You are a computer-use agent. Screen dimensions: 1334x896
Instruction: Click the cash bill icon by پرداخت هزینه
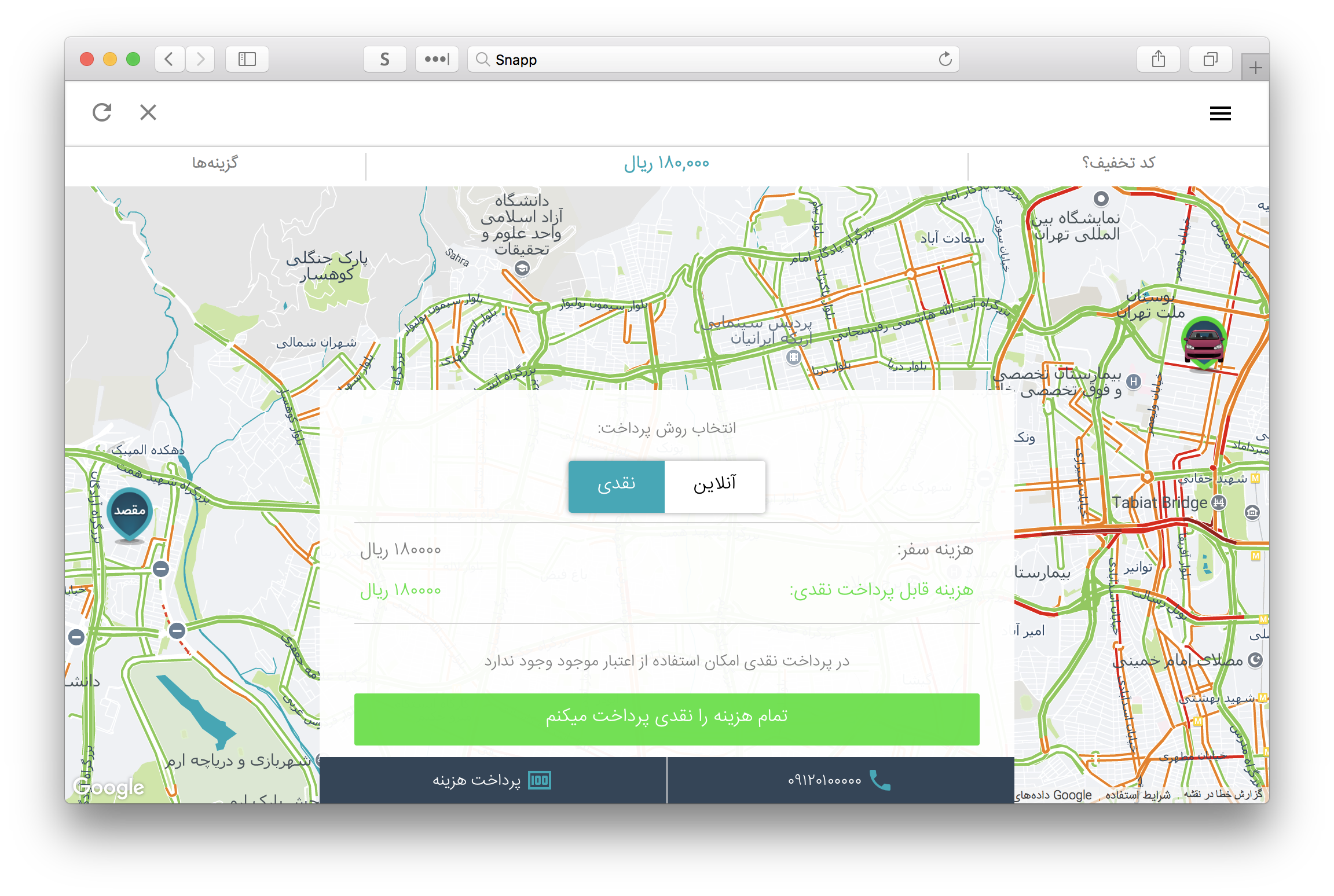540,780
